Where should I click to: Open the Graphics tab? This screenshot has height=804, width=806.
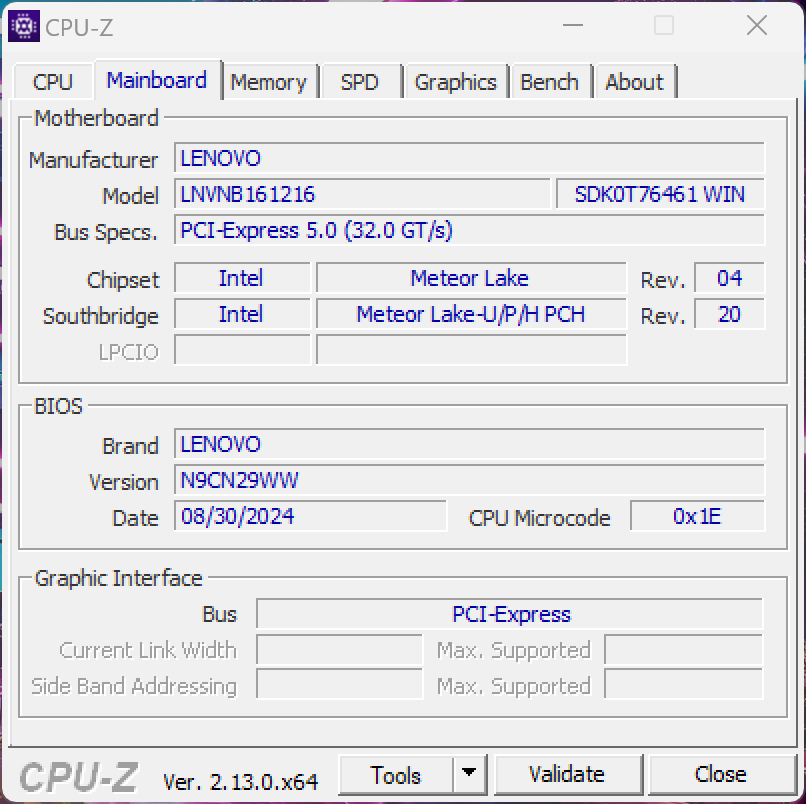pyautogui.click(x=456, y=82)
